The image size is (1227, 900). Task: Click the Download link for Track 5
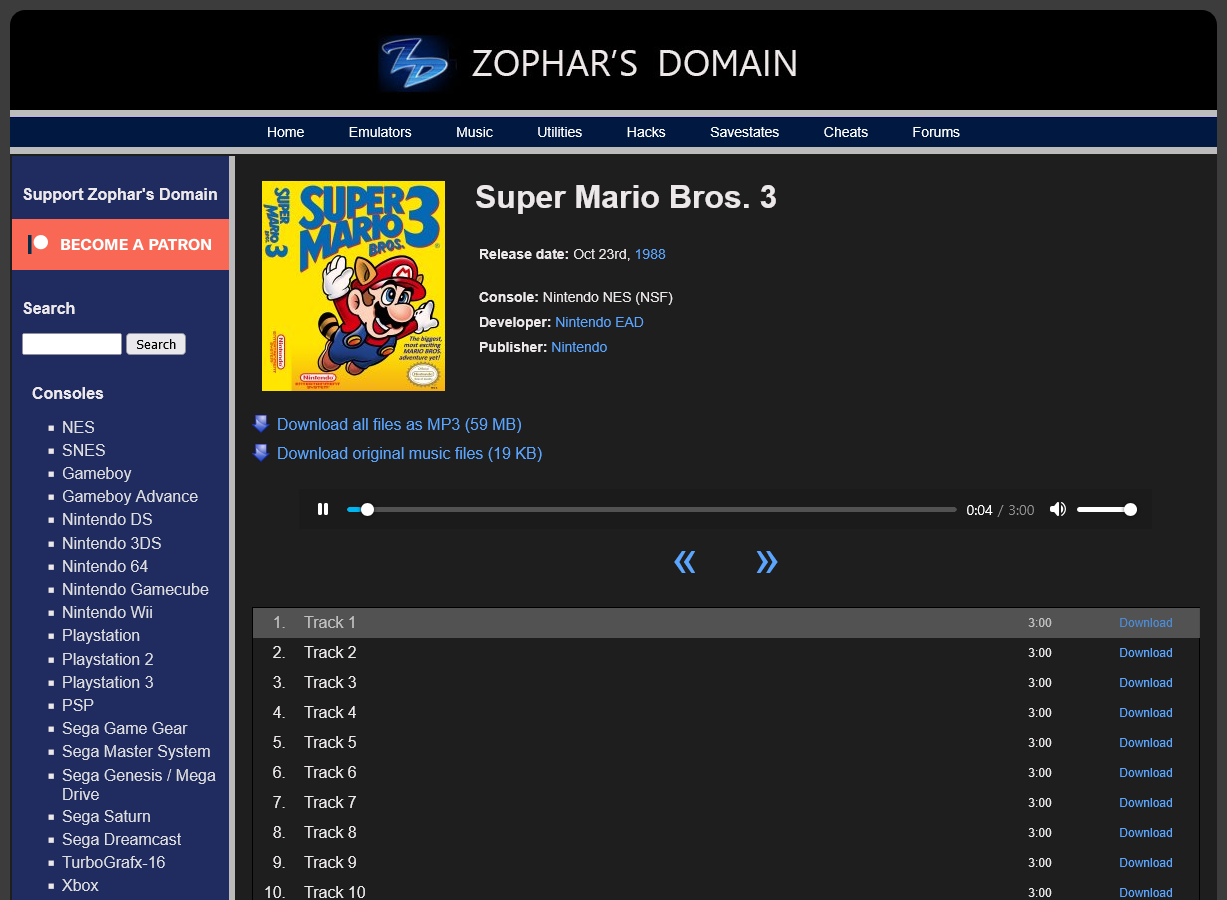1146,743
